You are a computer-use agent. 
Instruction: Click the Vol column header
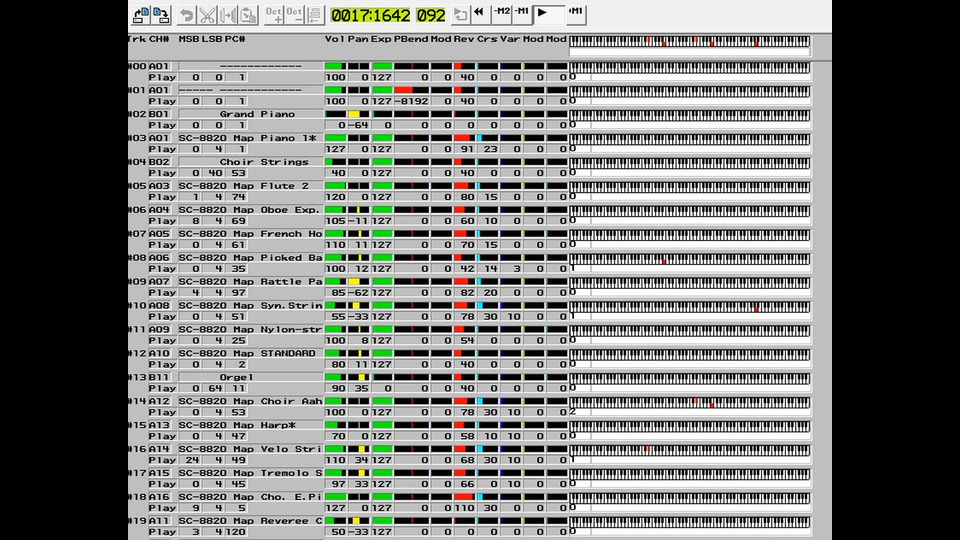pos(334,39)
